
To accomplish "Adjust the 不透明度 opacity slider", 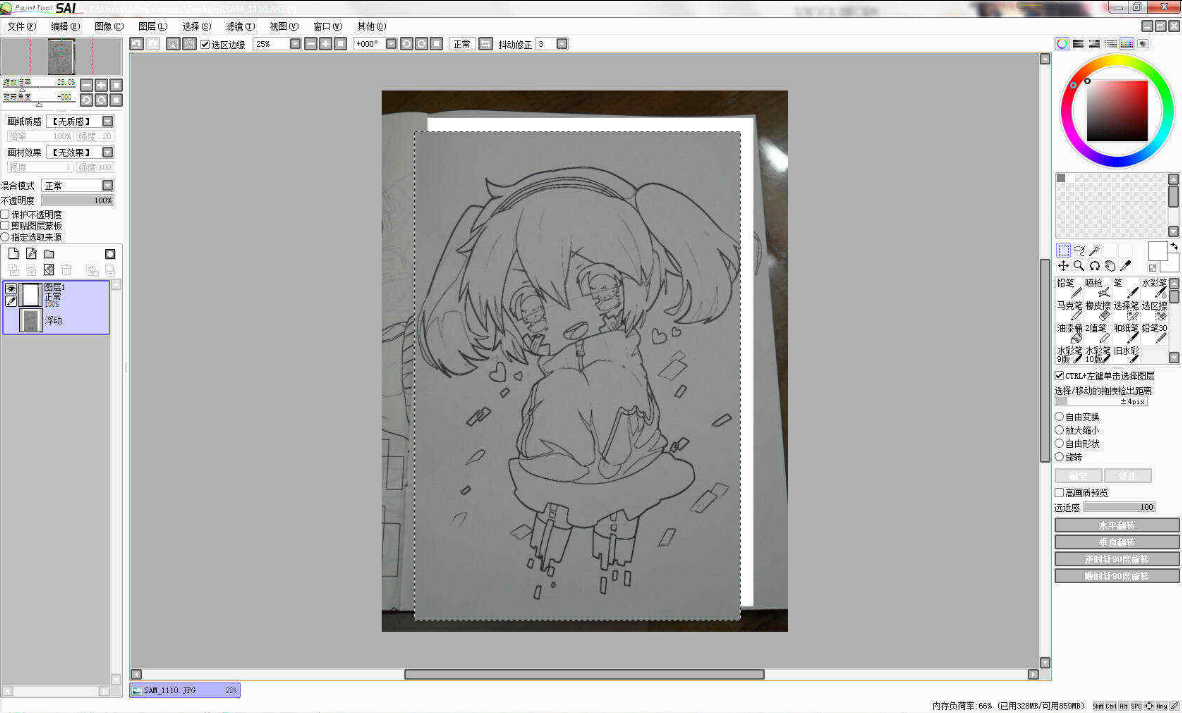I will point(78,200).
